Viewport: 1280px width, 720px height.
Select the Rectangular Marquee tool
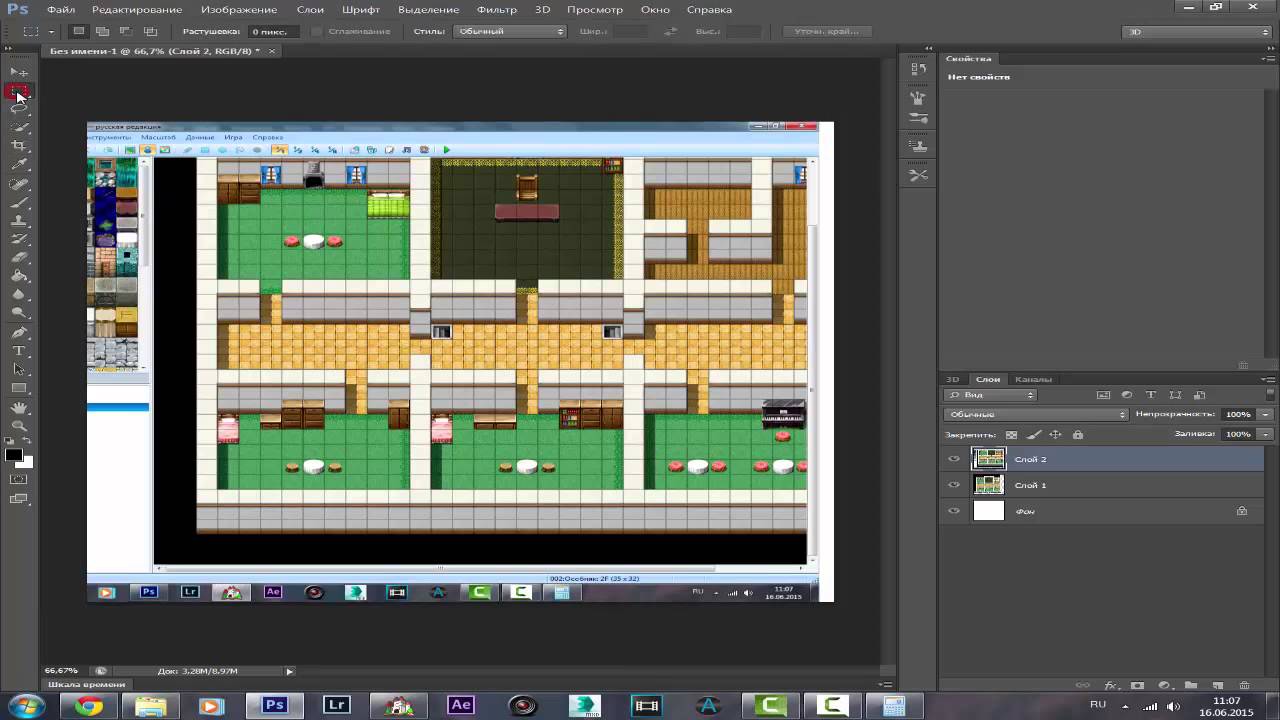(19, 91)
